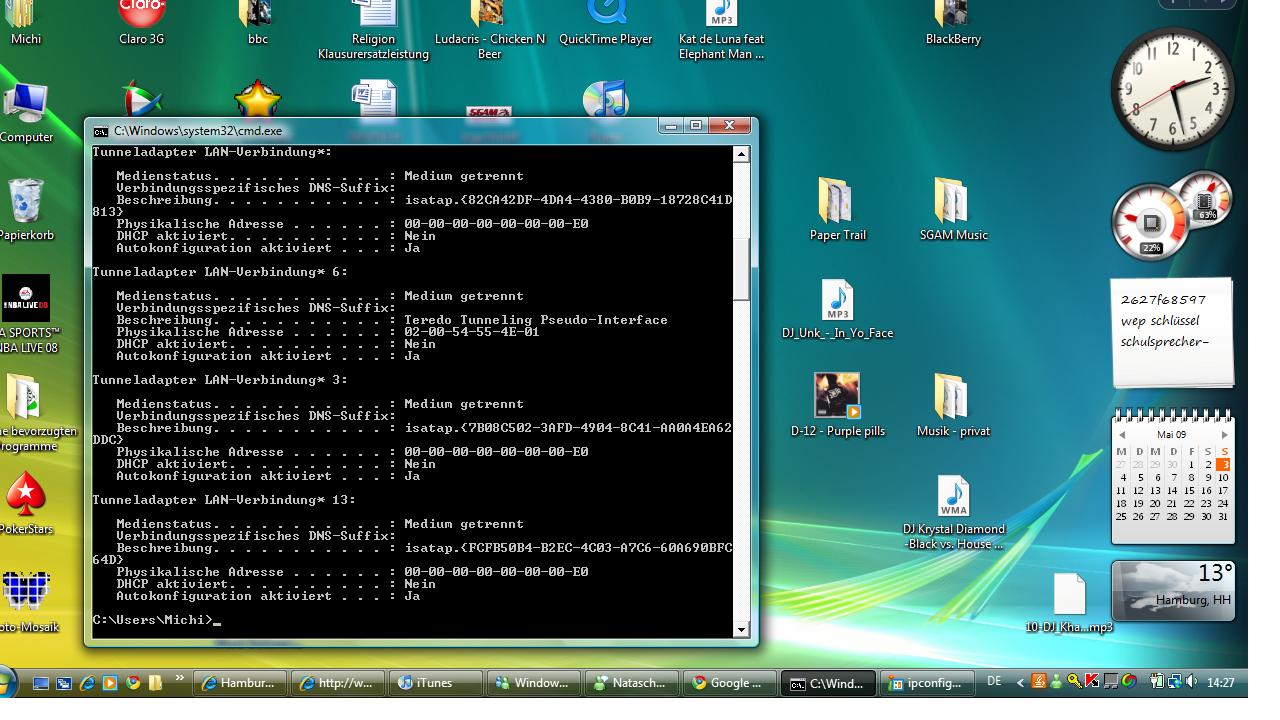1280x720 pixels.
Task: Expand hidden system tray icons arrow
Action: click(x=1020, y=683)
